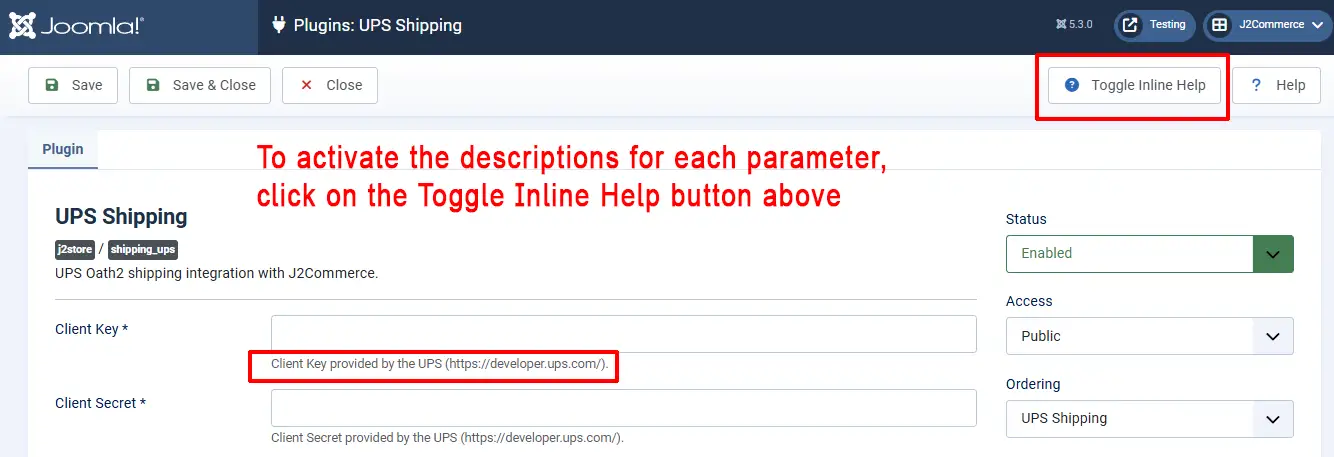Click the Client Secret description text
1334x457 pixels.
pyautogui.click(x=447, y=438)
